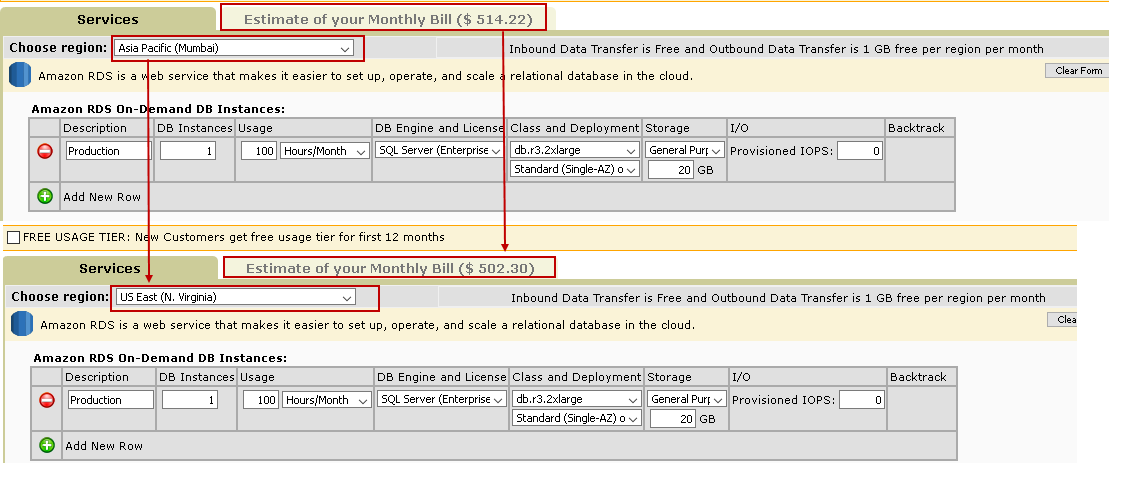Click Amazon RDS icon in Mumbai panel
The width and height of the screenshot is (1123, 477).
(x=20, y=75)
